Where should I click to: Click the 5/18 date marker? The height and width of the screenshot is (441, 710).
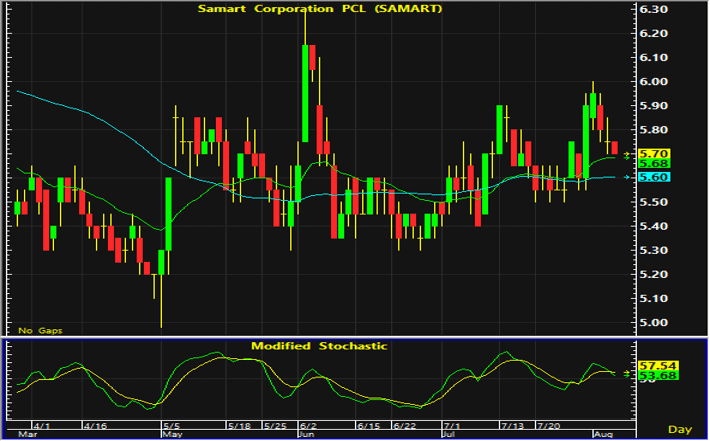pos(239,426)
